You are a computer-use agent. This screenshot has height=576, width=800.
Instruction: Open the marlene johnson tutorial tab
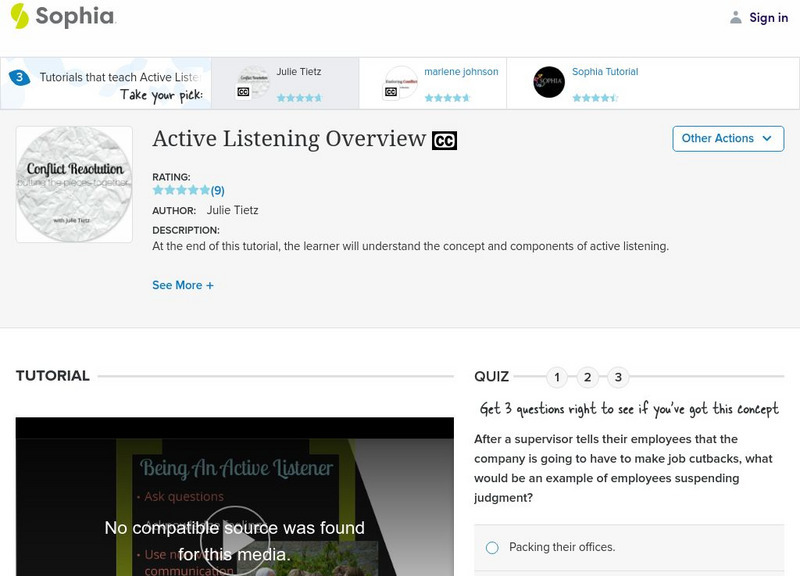462,71
